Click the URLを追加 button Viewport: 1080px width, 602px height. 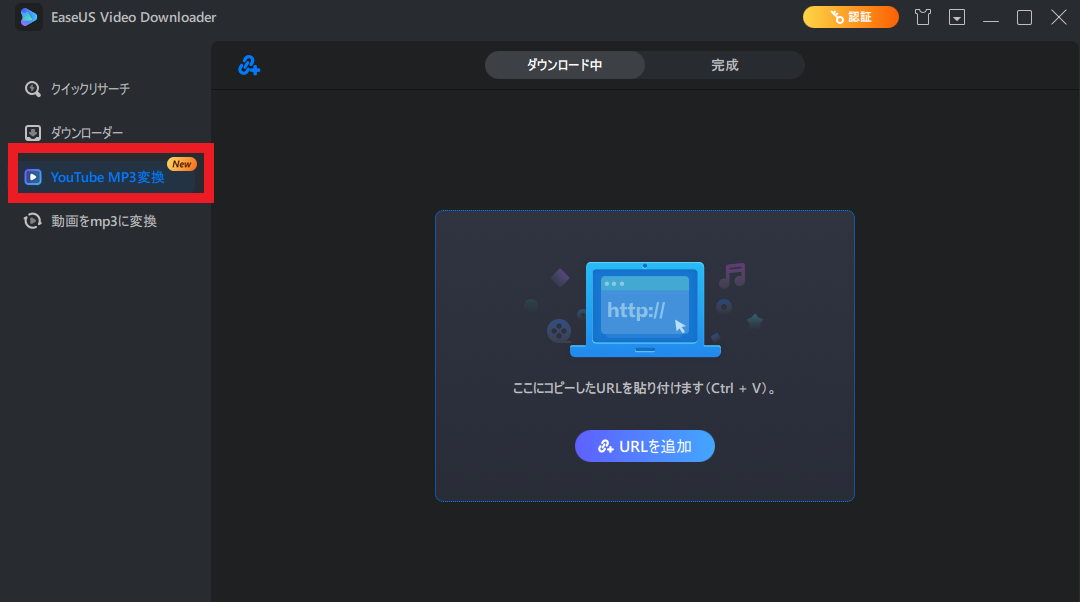(x=645, y=446)
